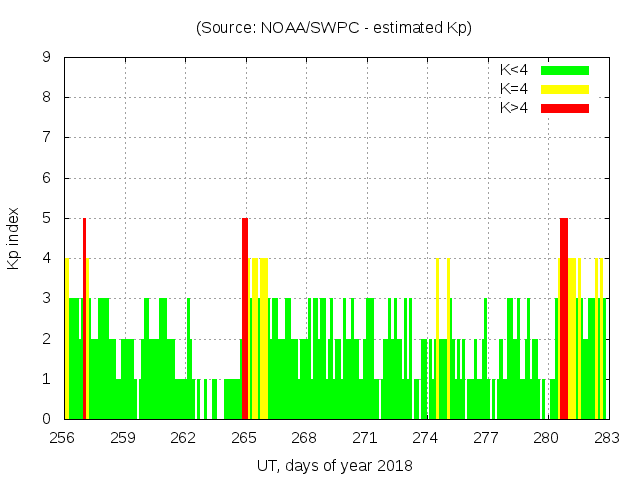Click the x-axis tick label 256
This screenshot has width=640, height=480.
(x=63, y=438)
